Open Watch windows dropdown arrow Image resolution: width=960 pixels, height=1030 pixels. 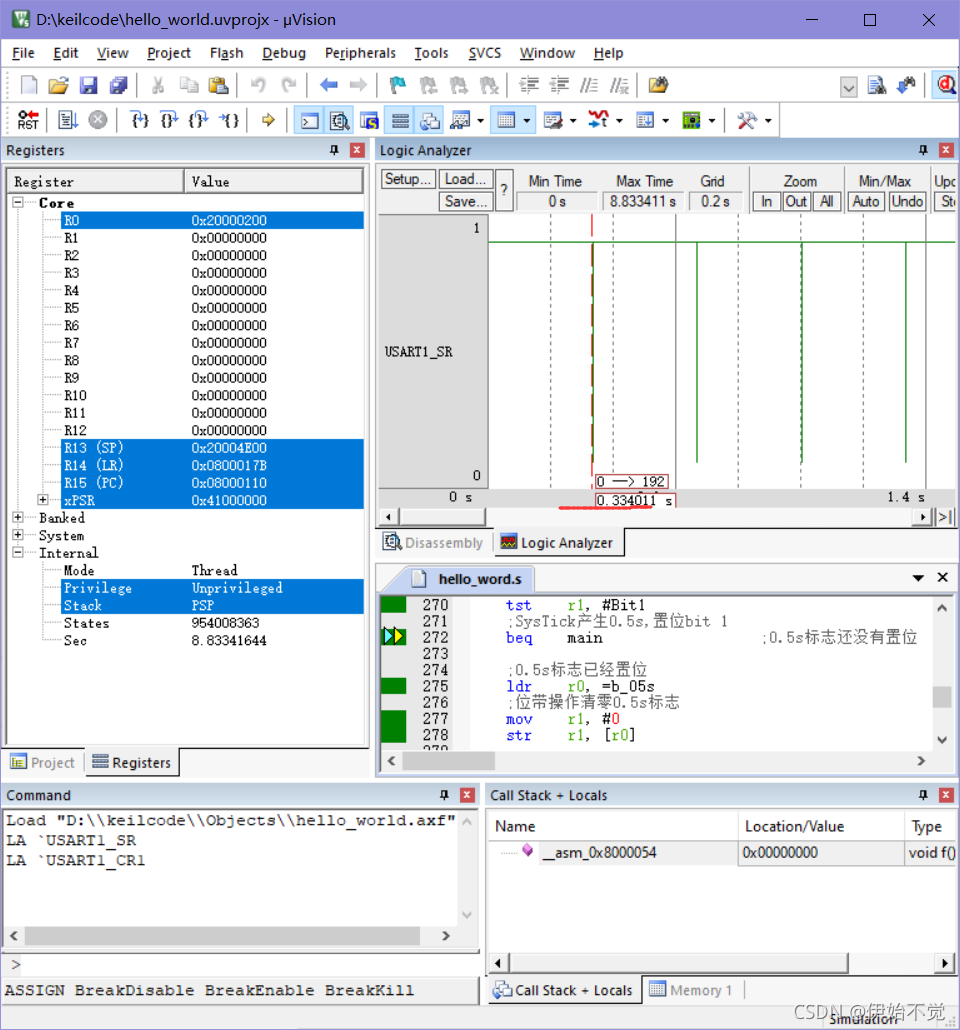coord(480,121)
